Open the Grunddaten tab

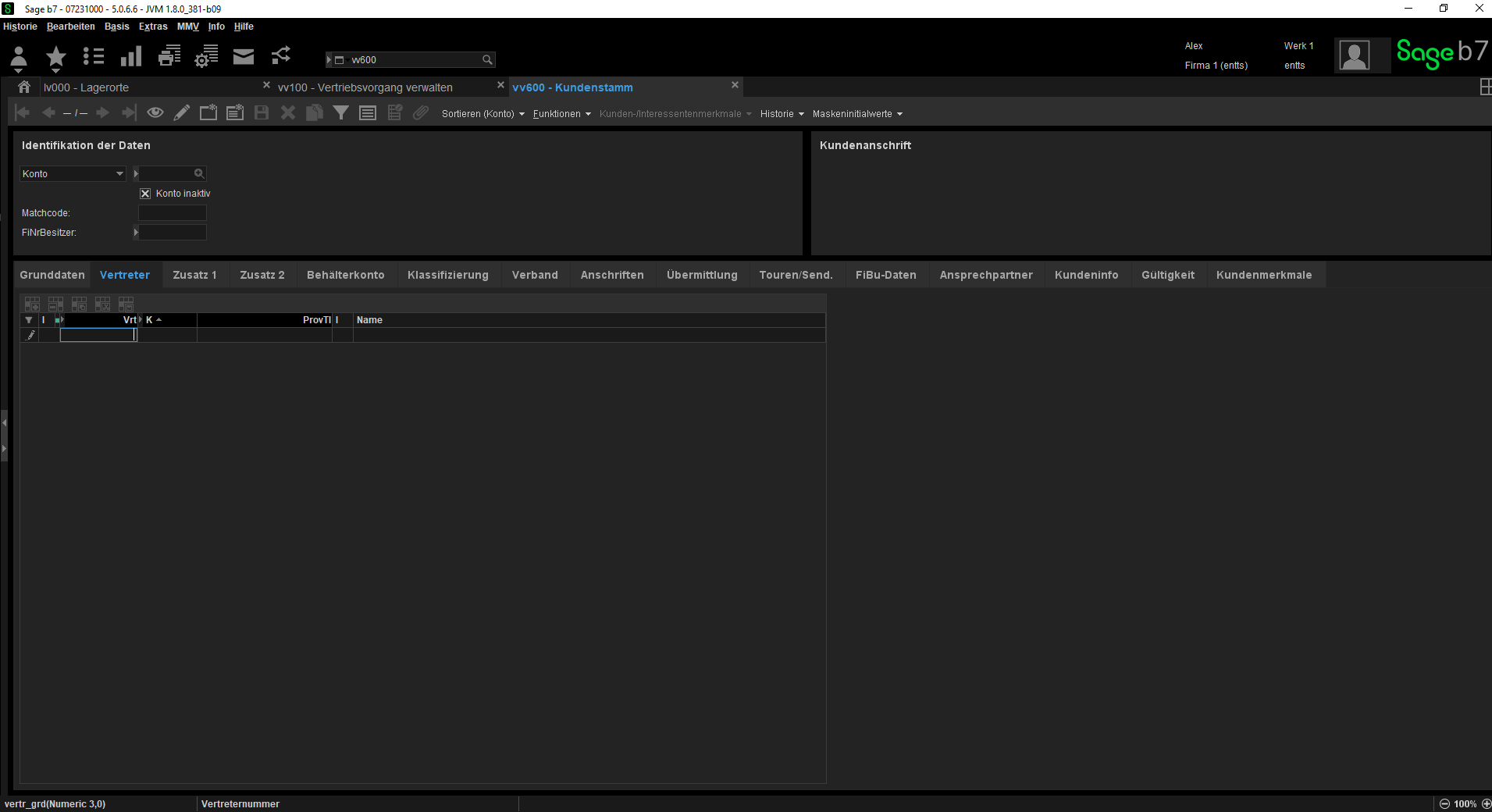(52, 275)
